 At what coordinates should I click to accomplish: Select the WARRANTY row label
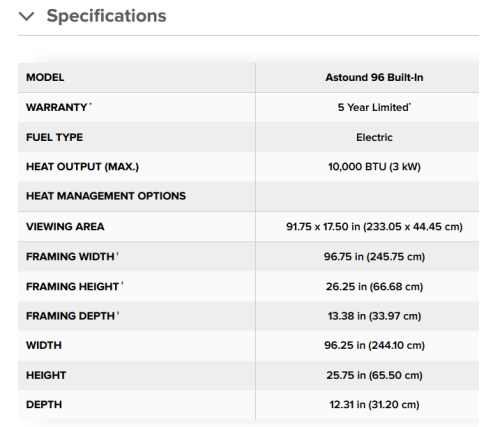56,107
